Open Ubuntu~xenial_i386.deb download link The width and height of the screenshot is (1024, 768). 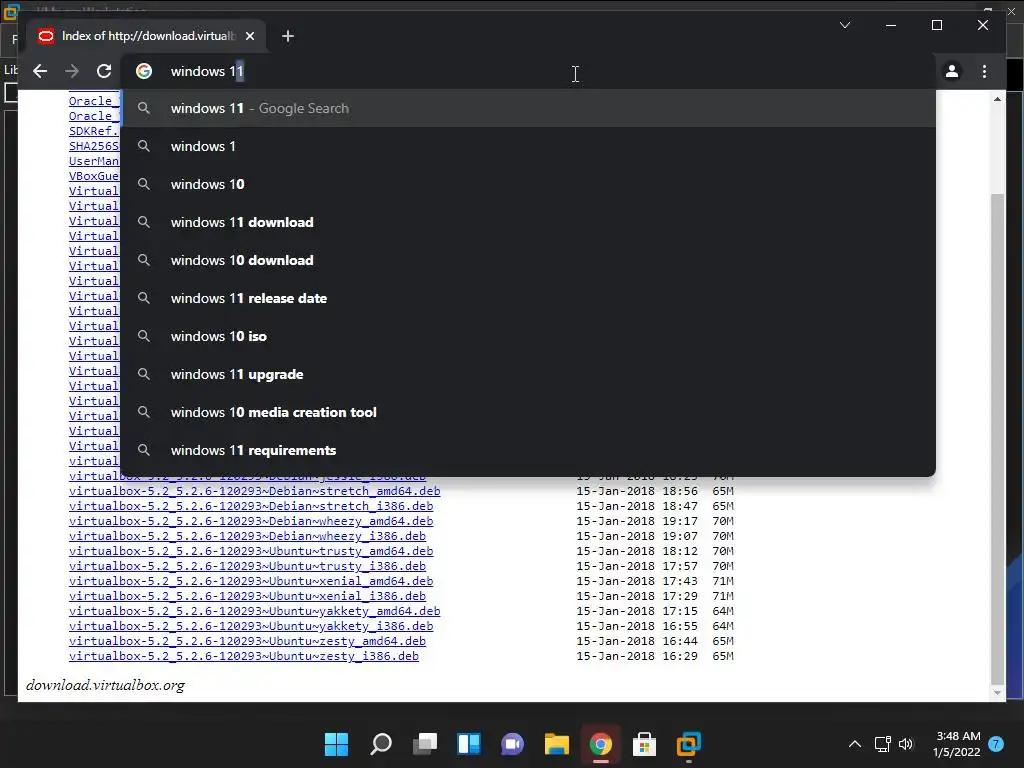[248, 596]
